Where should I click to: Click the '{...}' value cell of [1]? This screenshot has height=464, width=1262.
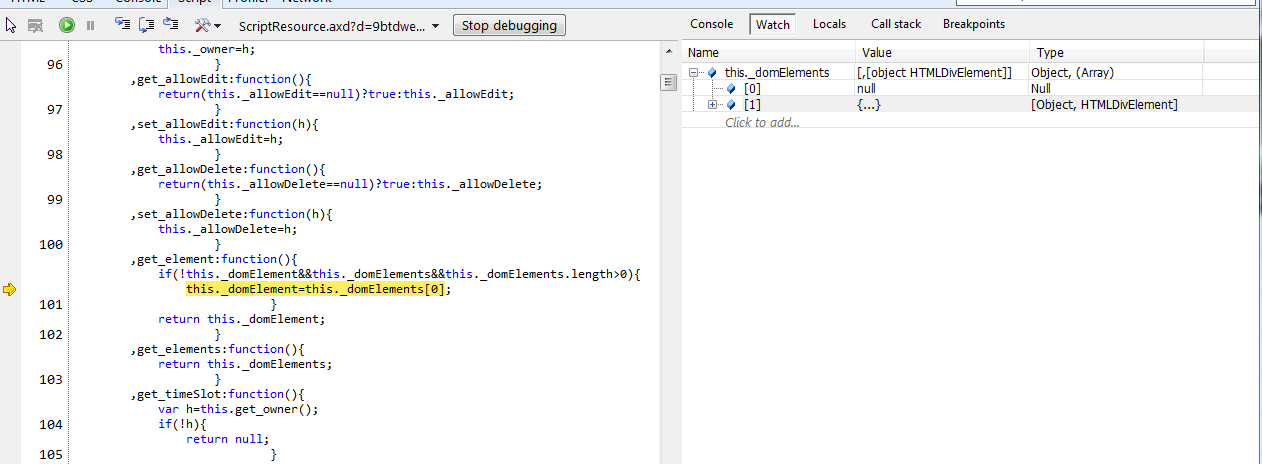tap(869, 104)
